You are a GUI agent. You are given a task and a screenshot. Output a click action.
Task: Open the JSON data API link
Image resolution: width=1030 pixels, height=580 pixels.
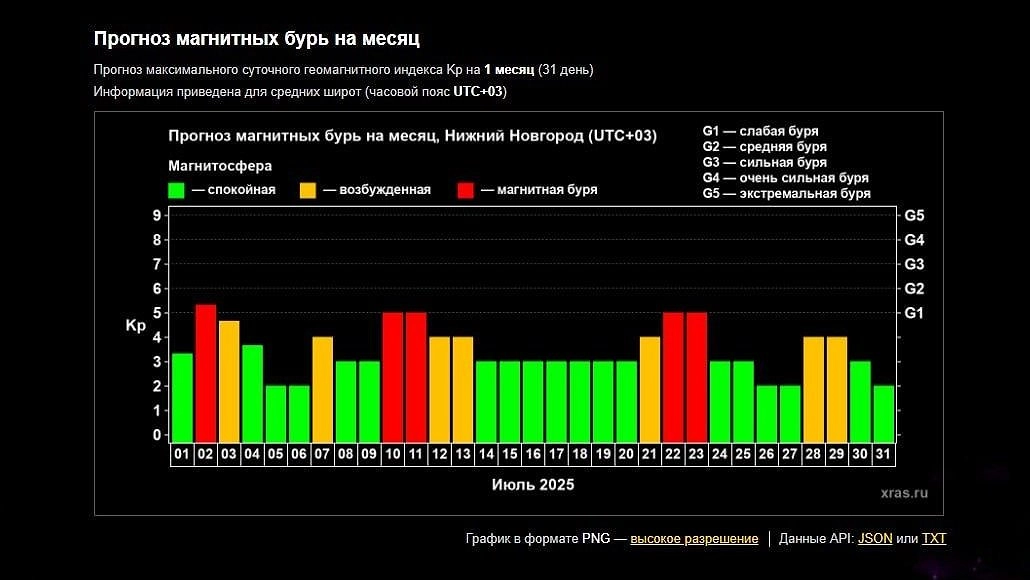[x=875, y=539]
